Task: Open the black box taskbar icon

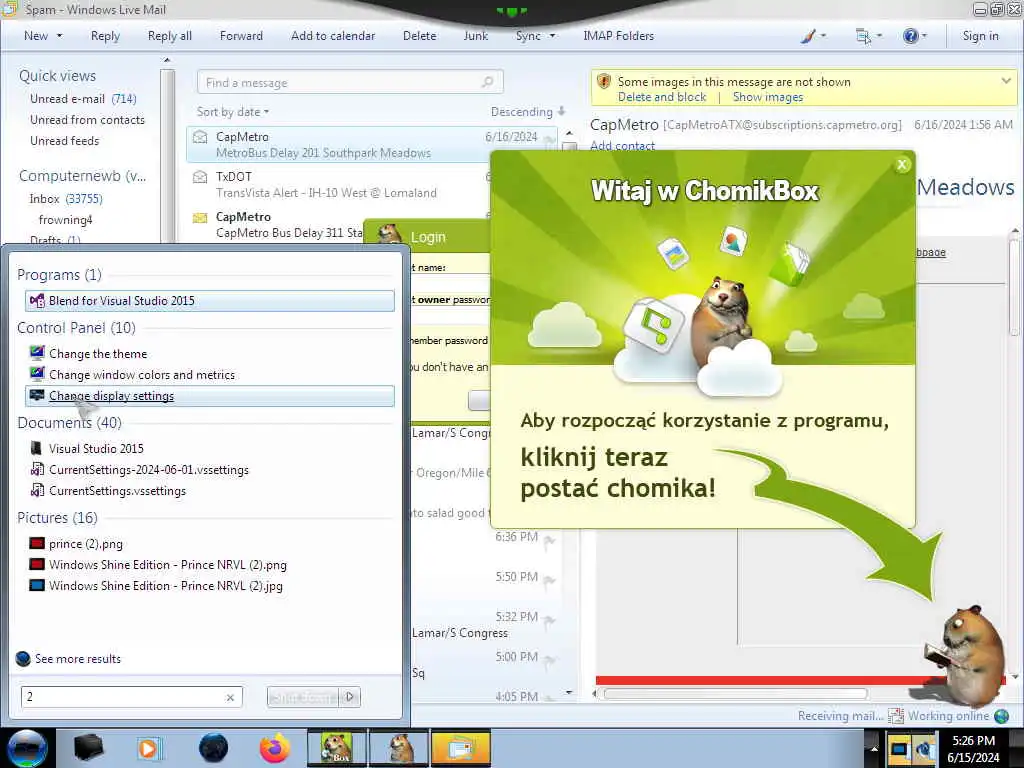Action: (88, 748)
